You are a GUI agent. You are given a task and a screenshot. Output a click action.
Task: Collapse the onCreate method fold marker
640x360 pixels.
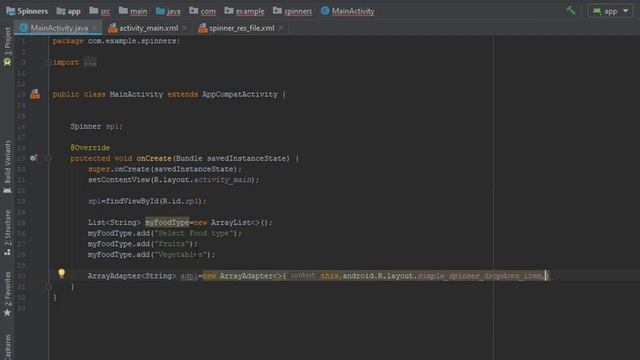[x=49, y=158]
